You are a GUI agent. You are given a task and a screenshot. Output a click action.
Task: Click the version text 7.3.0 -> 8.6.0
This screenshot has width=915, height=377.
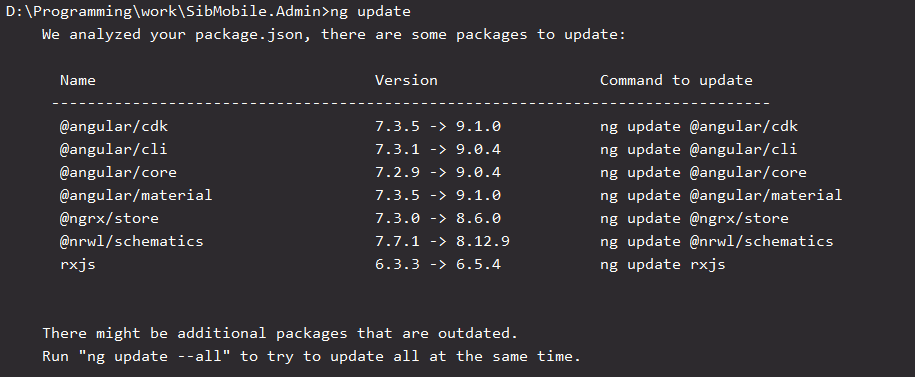click(438, 218)
